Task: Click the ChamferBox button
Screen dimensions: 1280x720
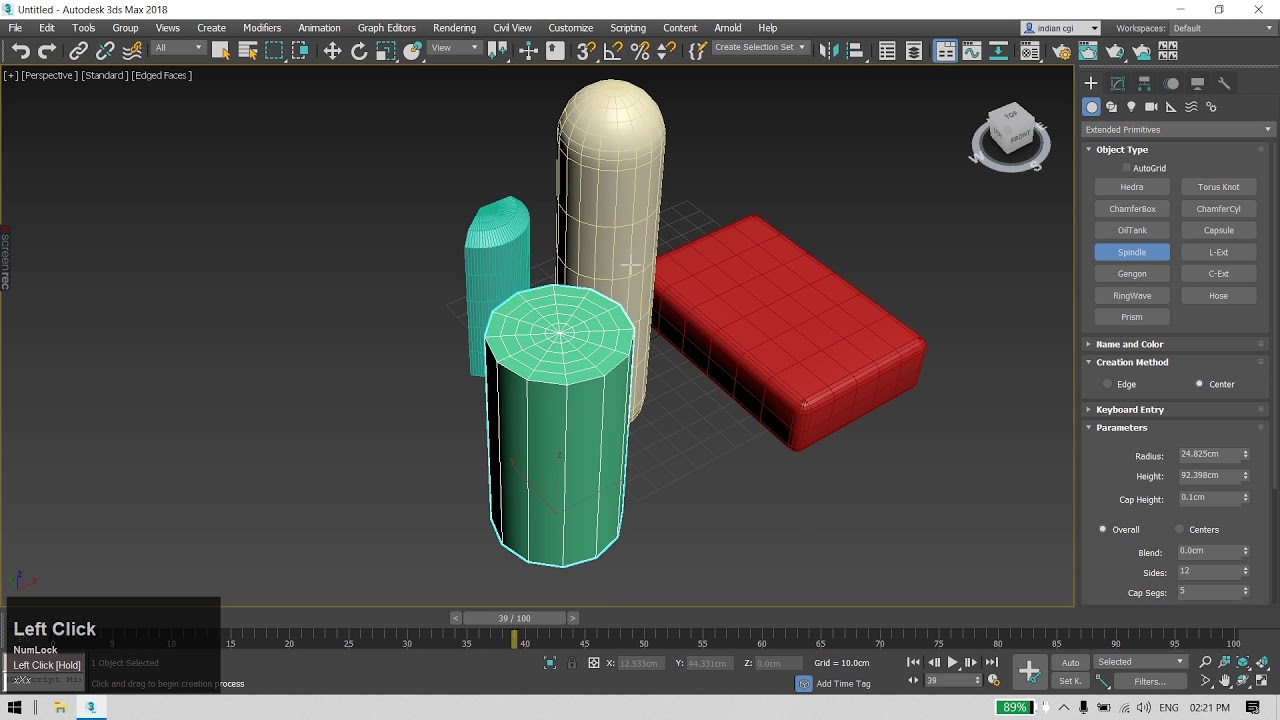Action: coord(1132,209)
